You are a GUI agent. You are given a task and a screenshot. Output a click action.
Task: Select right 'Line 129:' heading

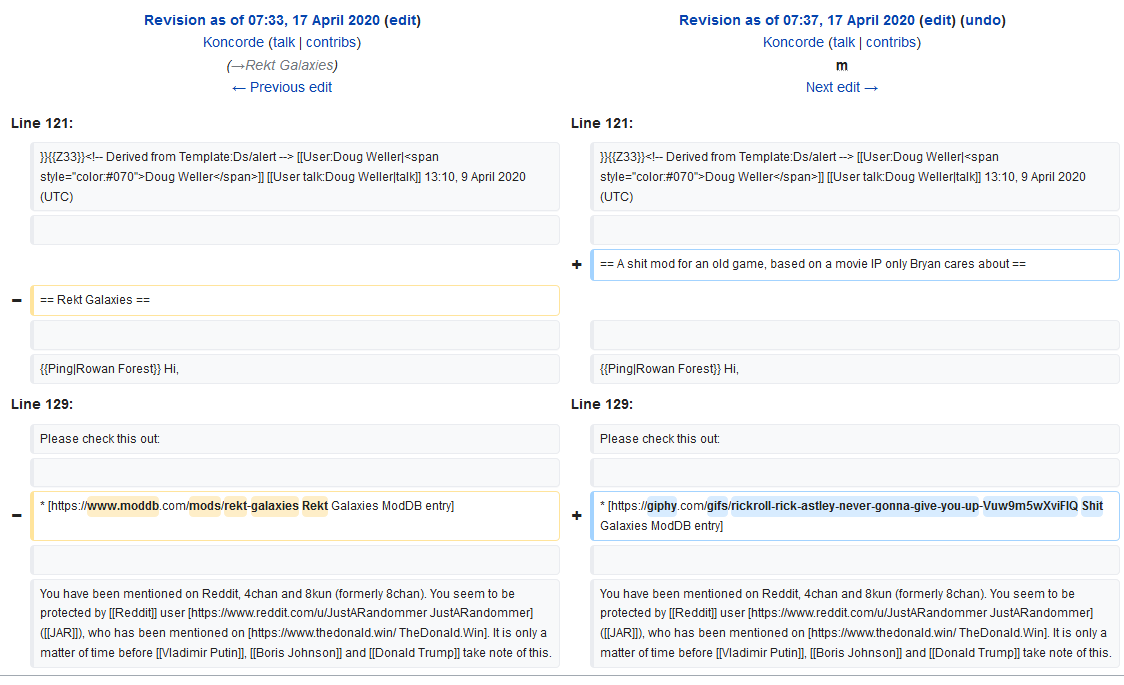pyautogui.click(x=601, y=404)
